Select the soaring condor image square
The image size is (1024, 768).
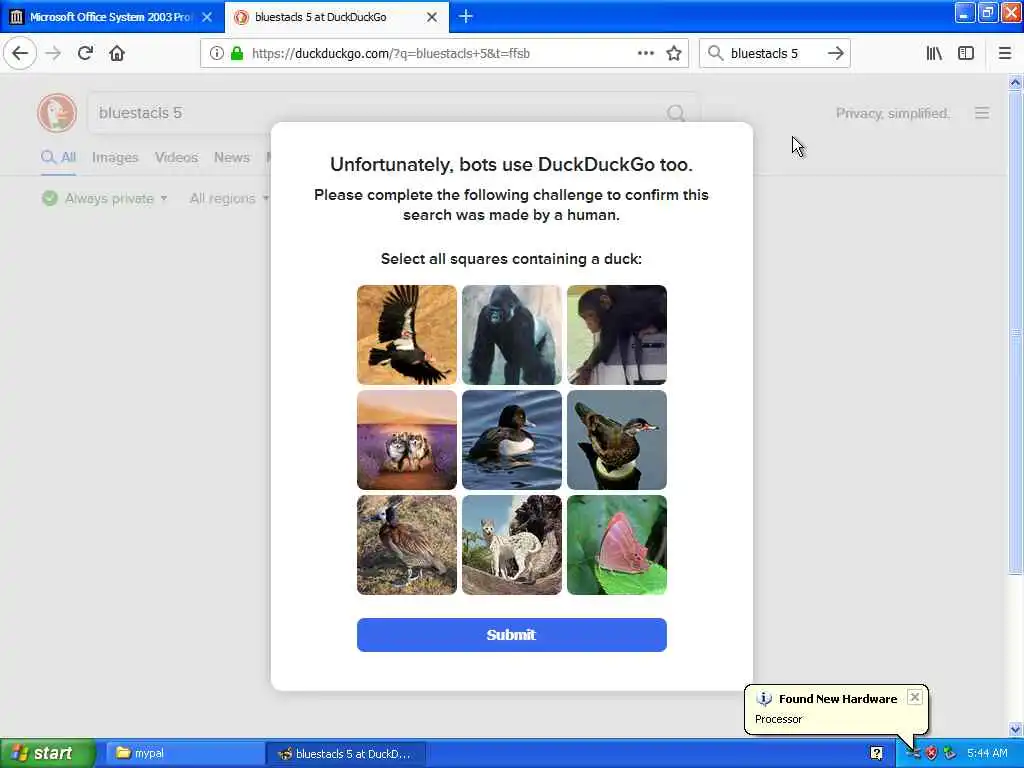click(407, 334)
